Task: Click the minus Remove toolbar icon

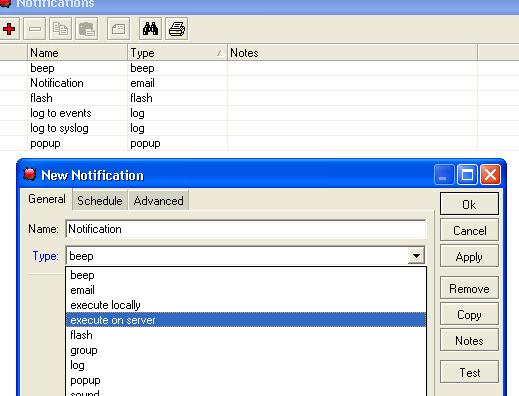Action: click(35, 29)
